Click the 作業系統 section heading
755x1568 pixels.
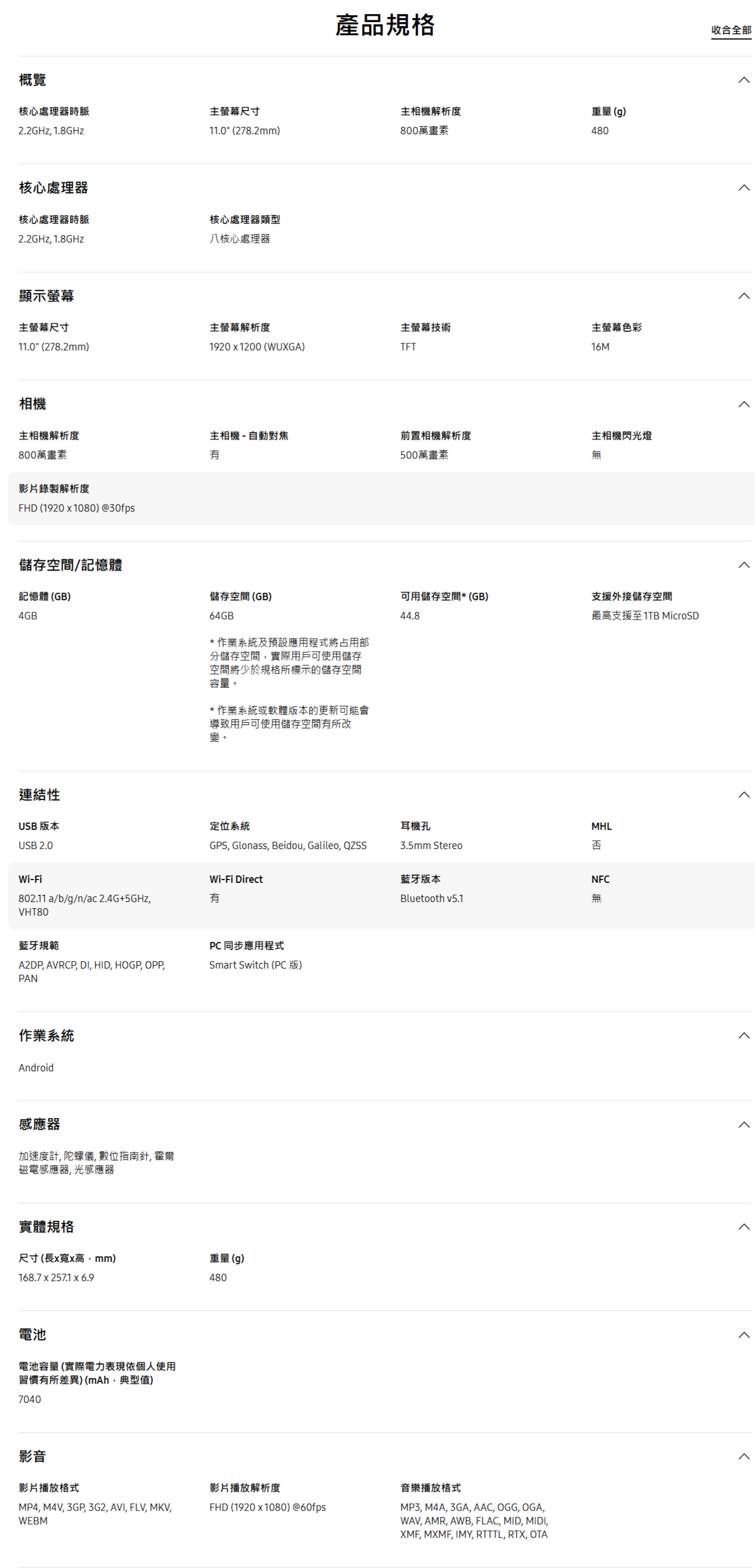46,1035
